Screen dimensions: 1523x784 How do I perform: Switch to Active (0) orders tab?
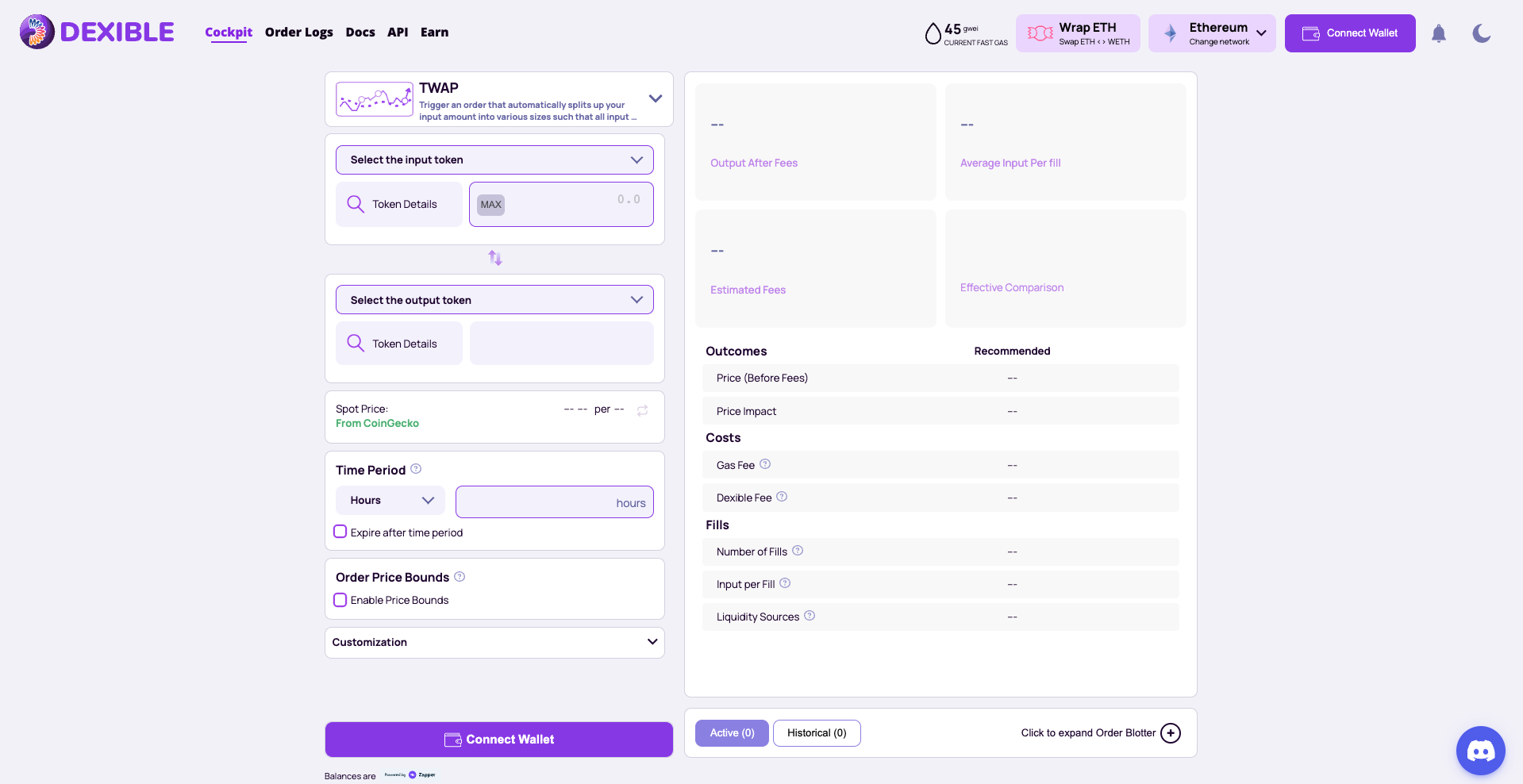tap(732, 733)
